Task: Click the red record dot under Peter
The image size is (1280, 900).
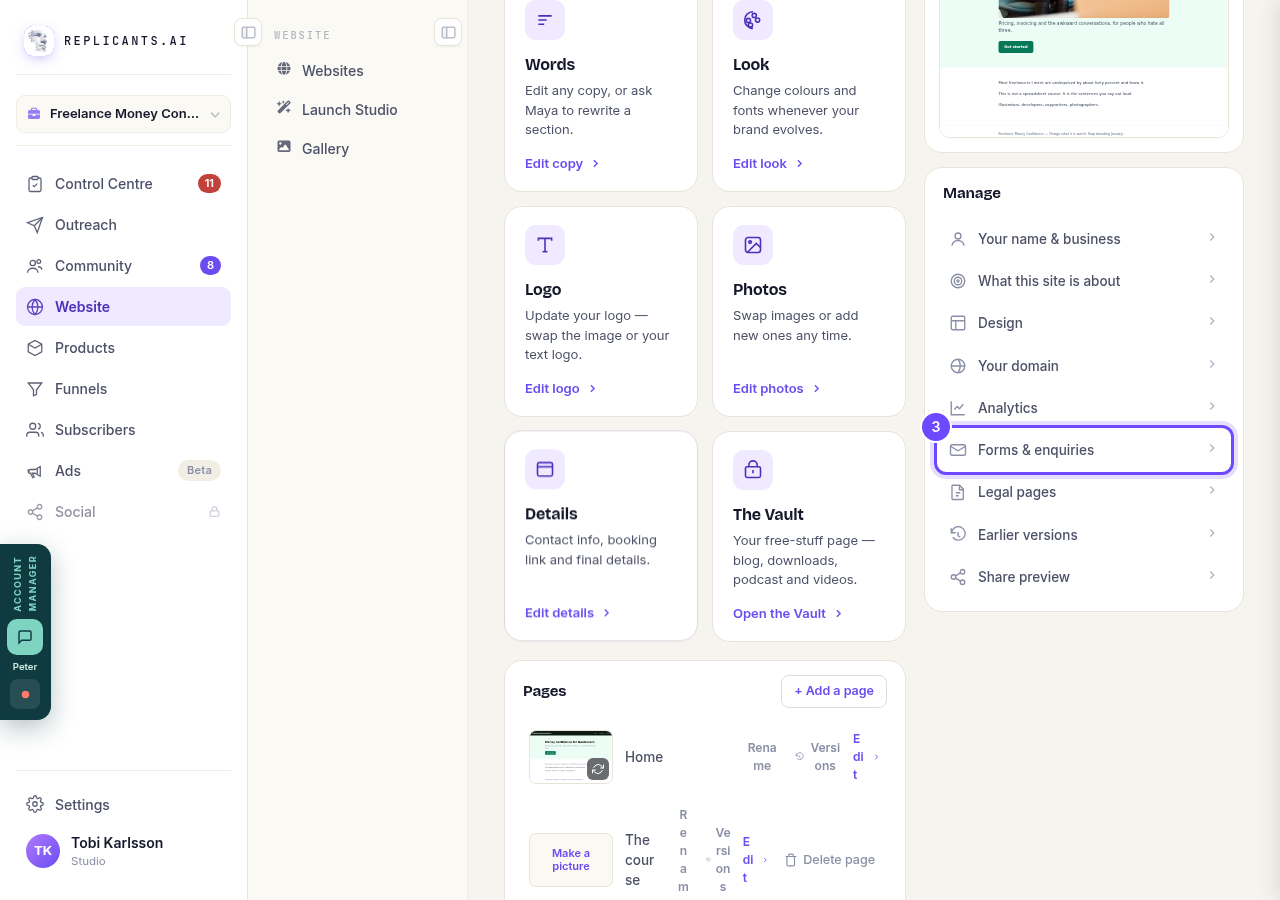Action: pyautogui.click(x=25, y=694)
